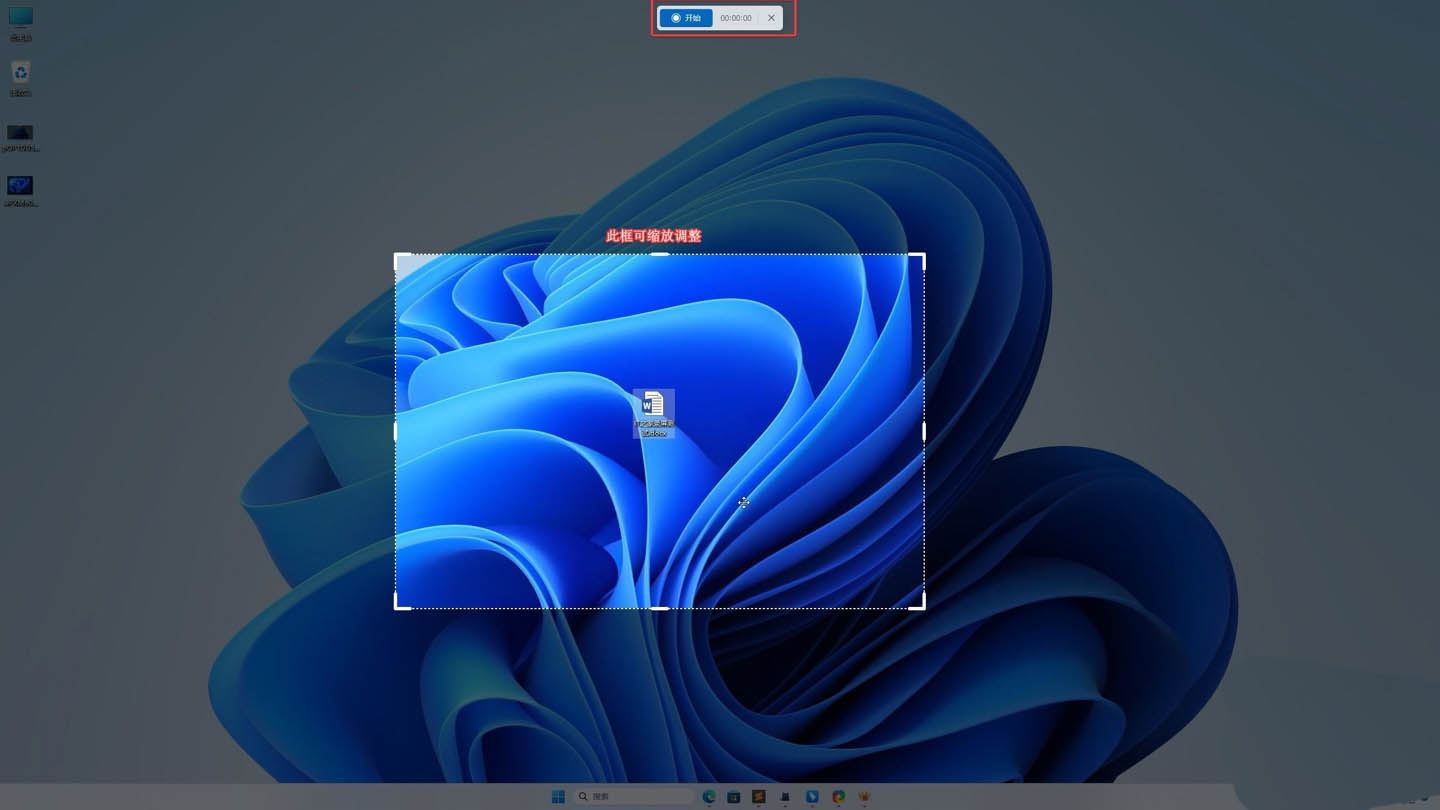Screen dimensions: 1440x810
Task: Select the This PC desktop icon
Action: pos(20,22)
